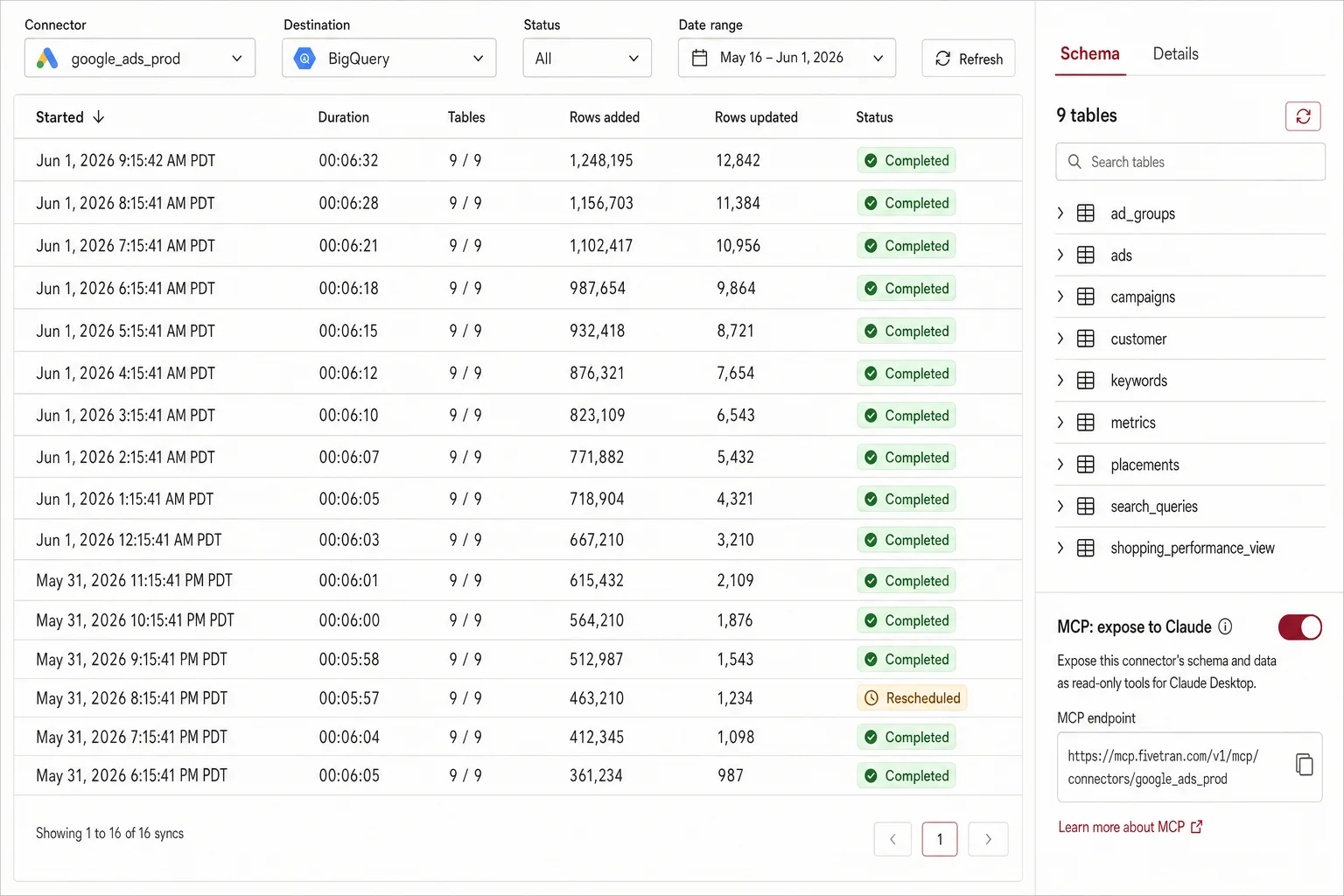Click the Showing 1 to 16 of 16 syncs text
Viewport: 1344px width, 896px height.
point(109,833)
